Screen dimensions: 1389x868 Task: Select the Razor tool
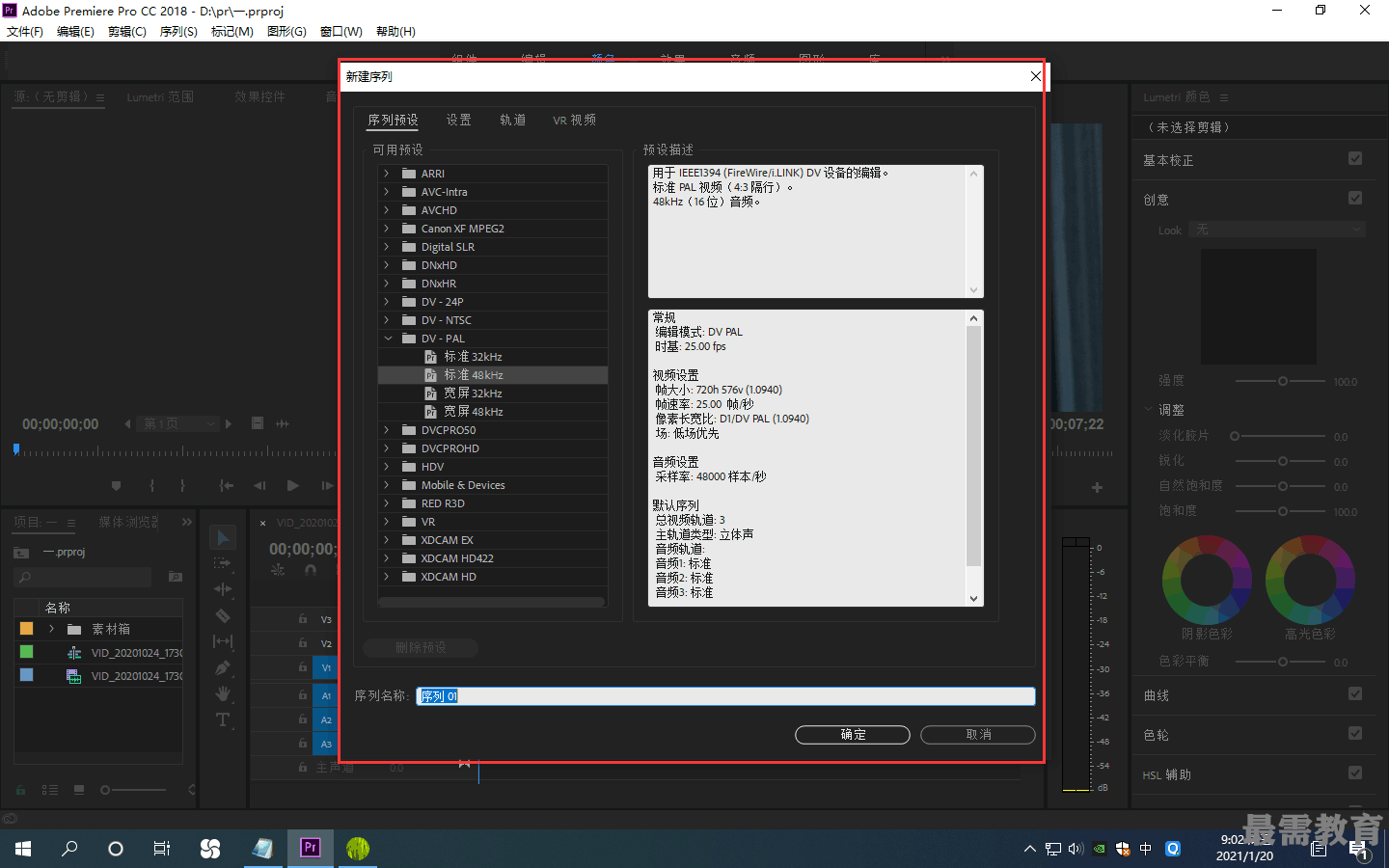click(x=223, y=615)
